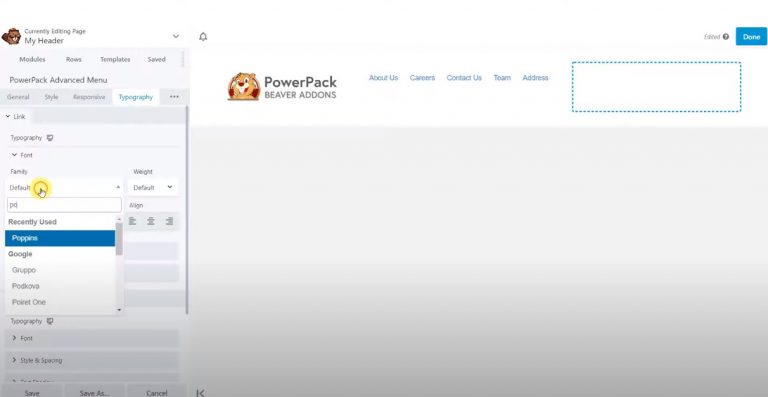The height and width of the screenshot is (397, 768).
Task: Click the font search input field
Action: click(64, 205)
